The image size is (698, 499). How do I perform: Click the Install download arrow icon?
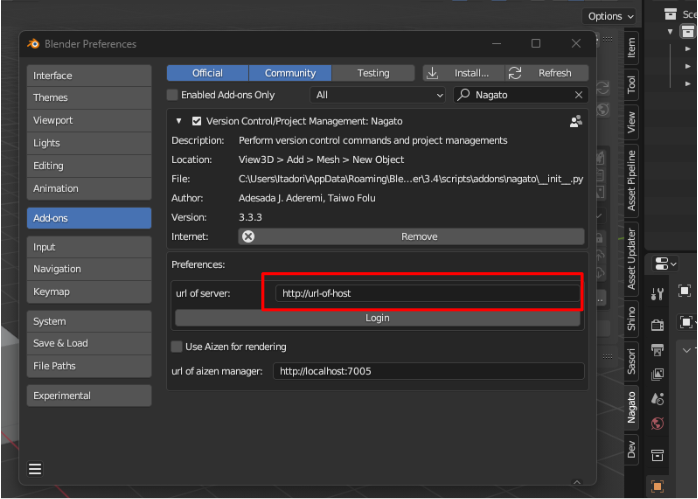[432, 73]
